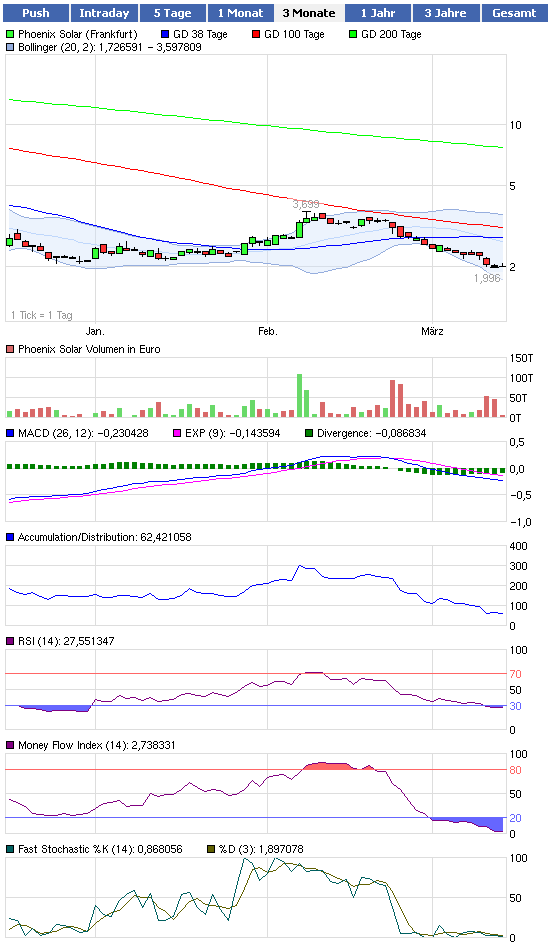Image resolution: width=550 pixels, height=949 pixels.
Task: Click the Bollinger value '1,726591 − 3,597809'
Action: tap(149, 47)
